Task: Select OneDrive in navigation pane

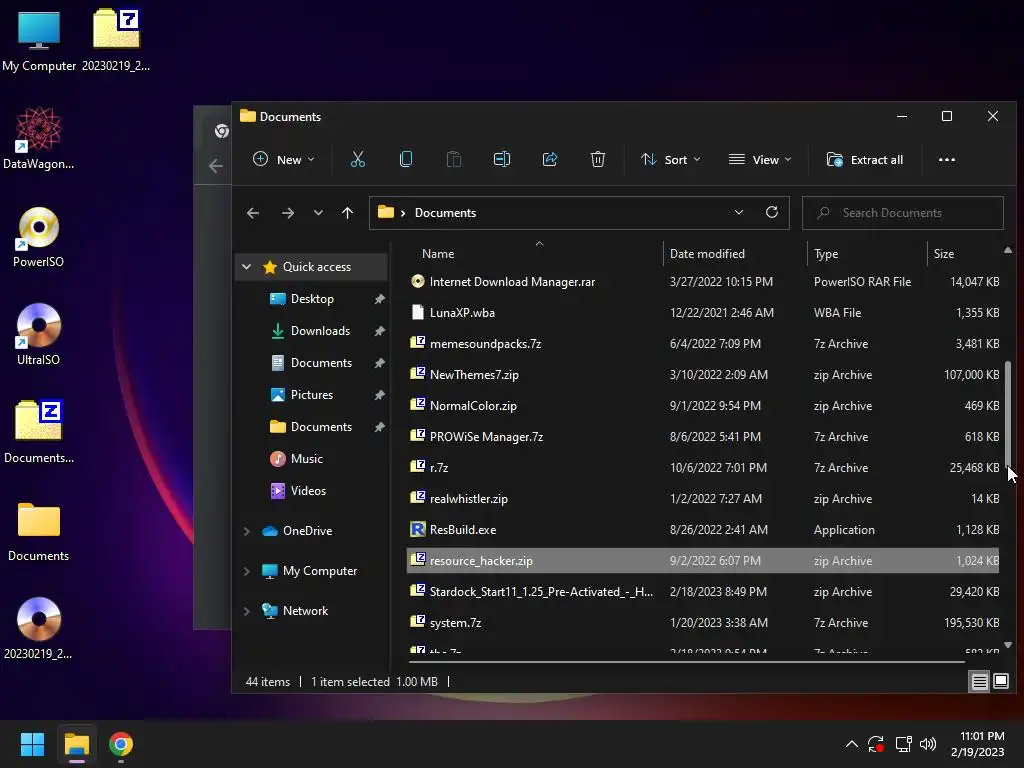Action: pyautogui.click(x=307, y=531)
